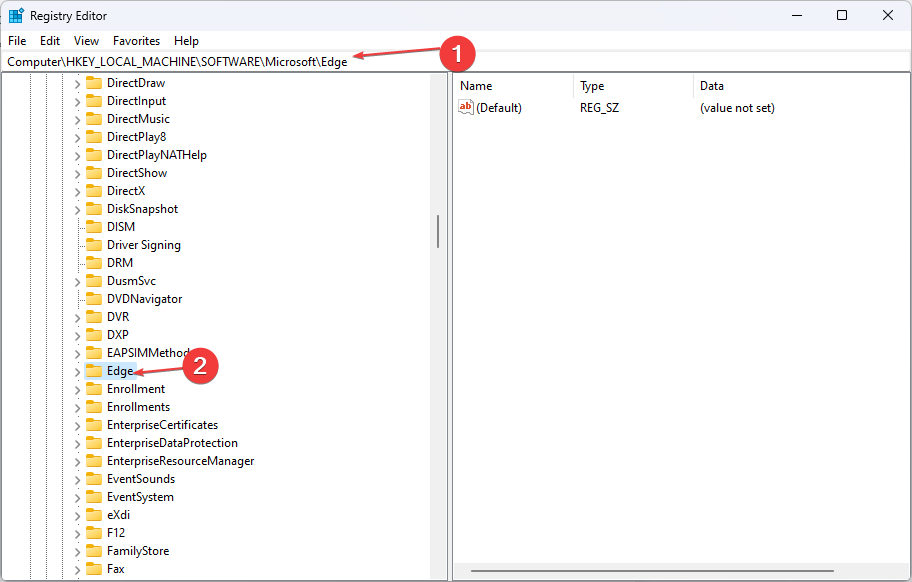Select the DirectShow folder icon

(x=94, y=173)
